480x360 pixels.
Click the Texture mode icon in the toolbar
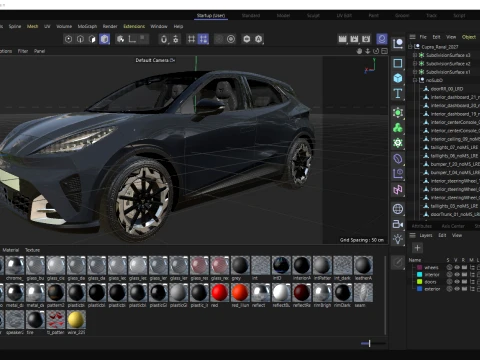coord(121,39)
